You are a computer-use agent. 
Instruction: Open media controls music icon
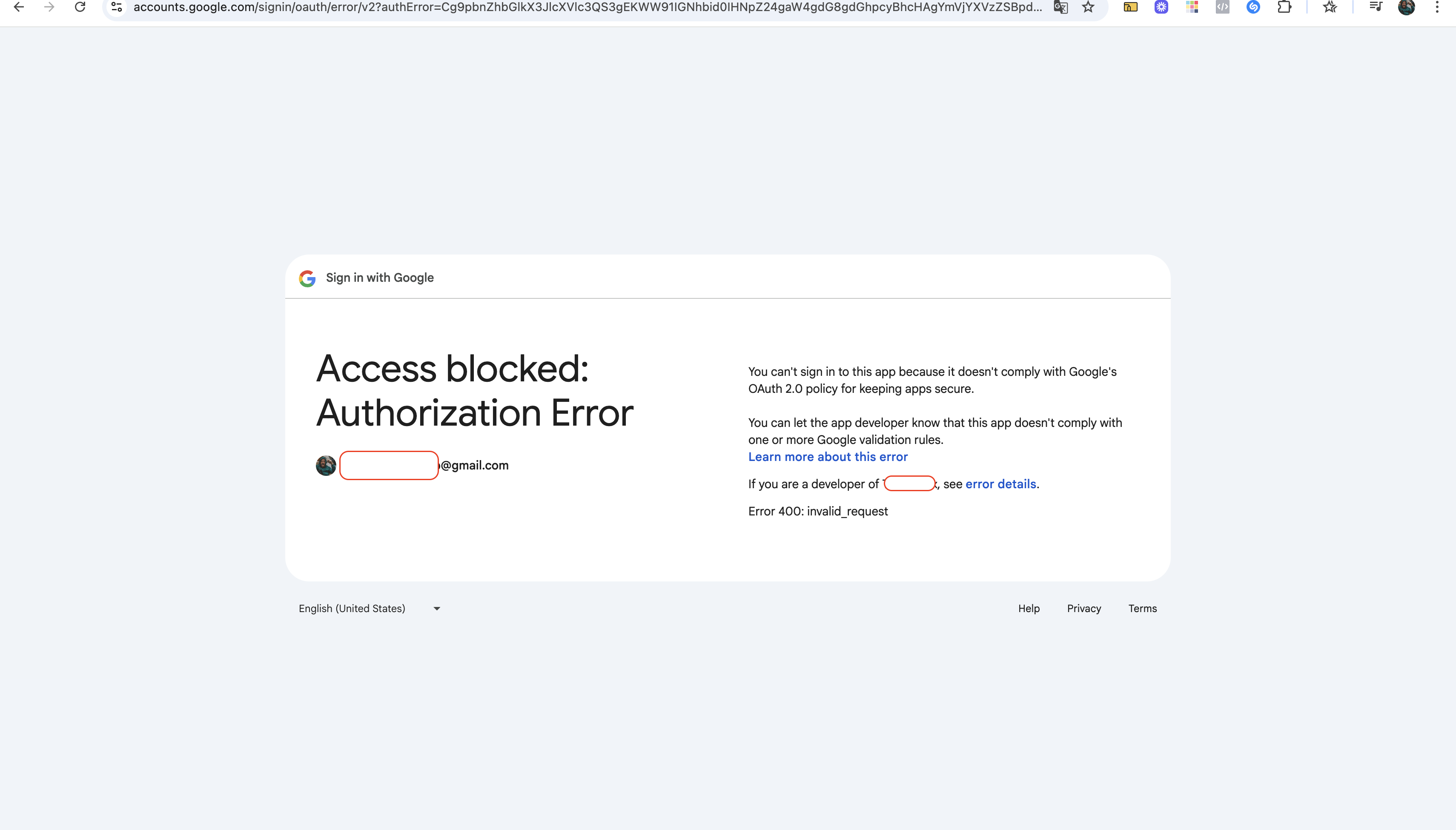coord(1376,7)
